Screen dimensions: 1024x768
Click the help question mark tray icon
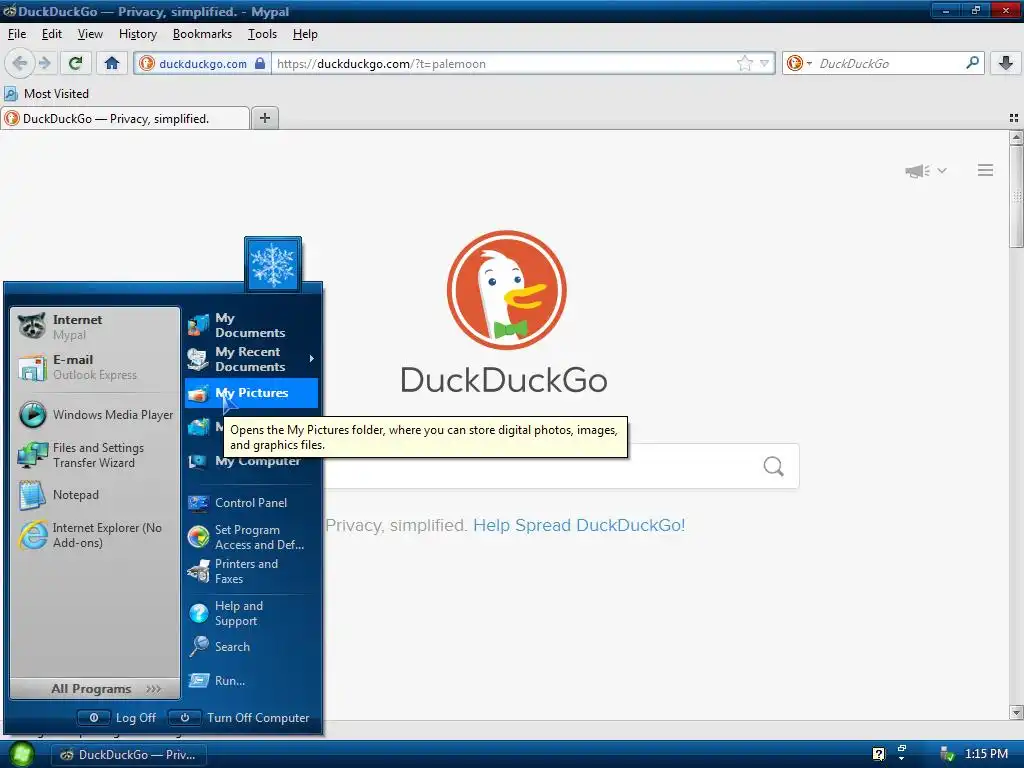(x=878, y=754)
